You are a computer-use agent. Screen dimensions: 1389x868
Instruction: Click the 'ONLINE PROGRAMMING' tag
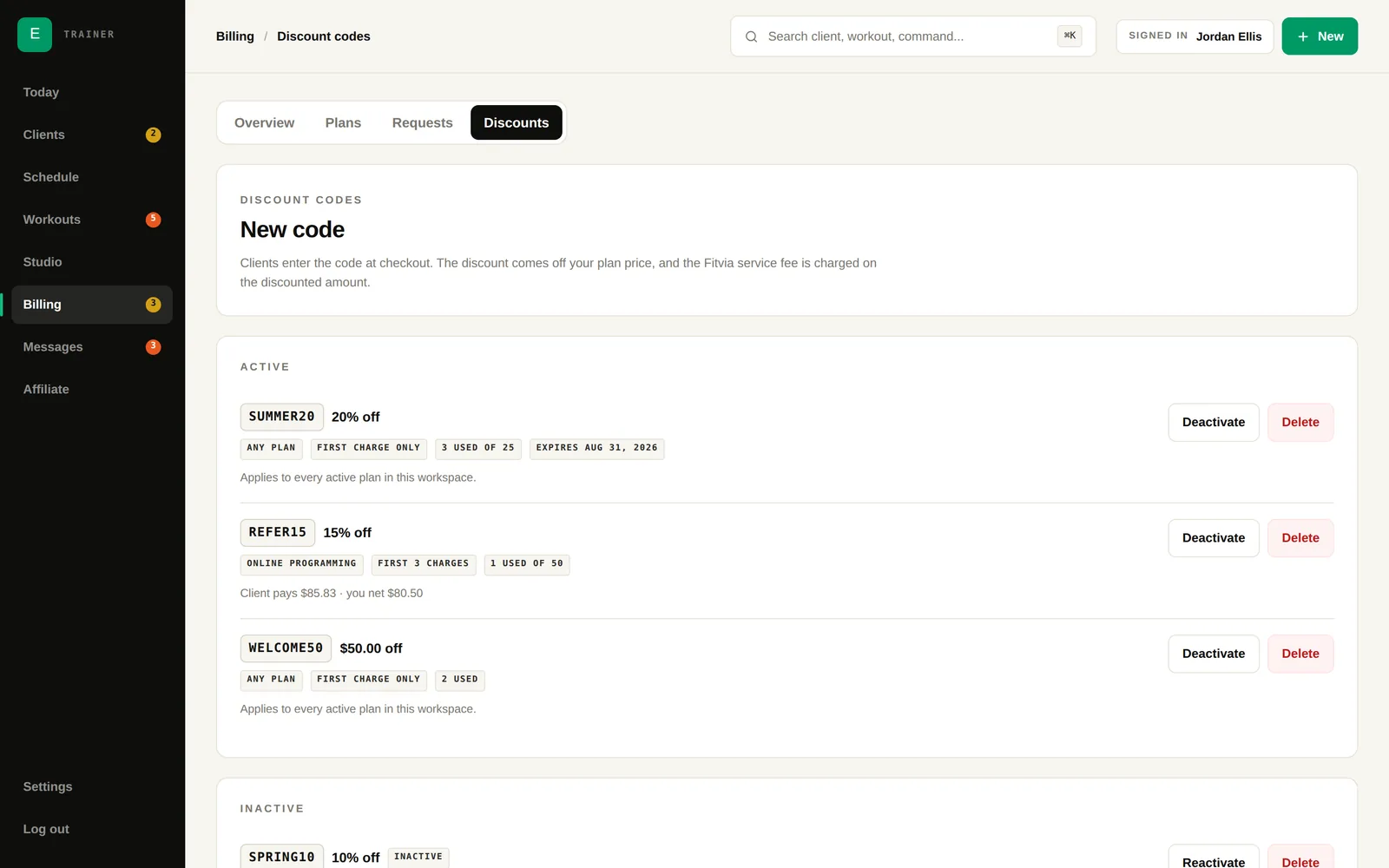(302, 564)
